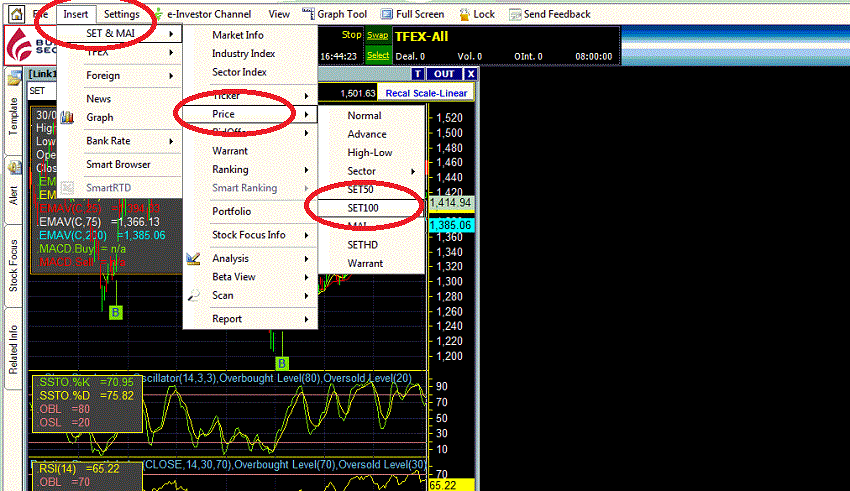Select Warrant in SET & MAI submenu
Screen dimensions: 850x491
[x=250, y=151]
